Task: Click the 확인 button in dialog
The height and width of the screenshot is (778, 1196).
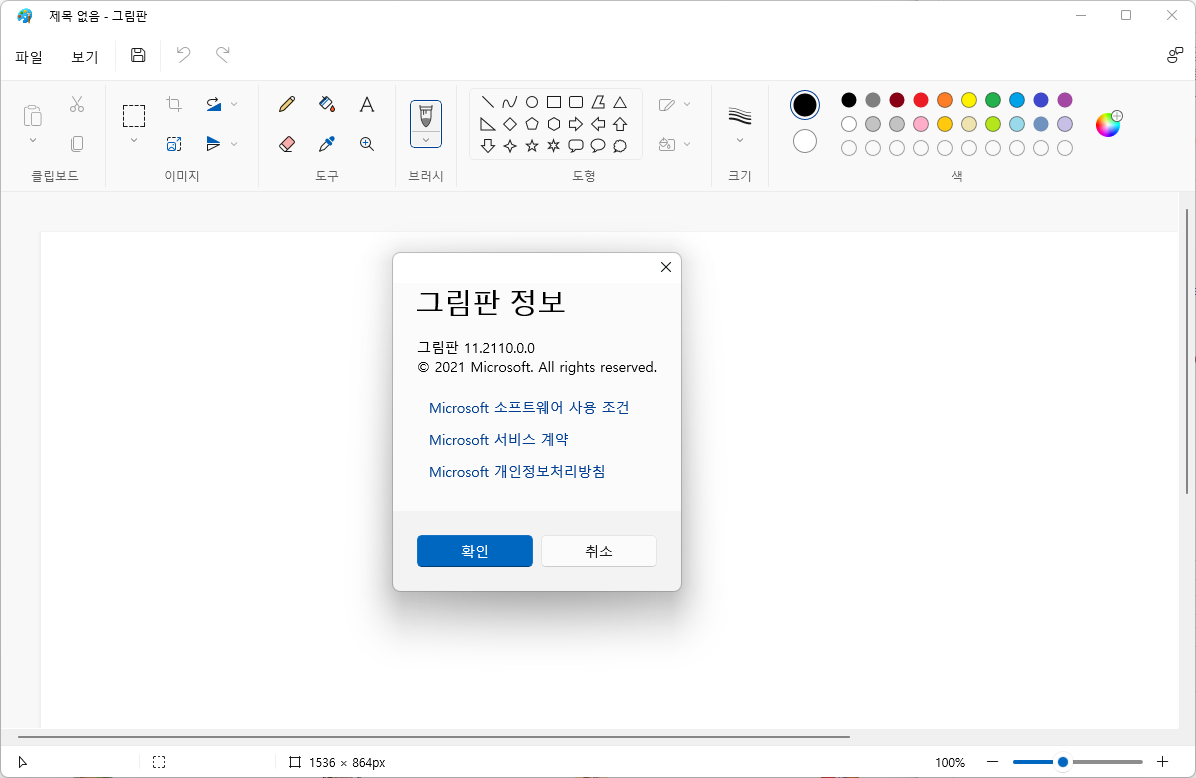Action: tap(474, 551)
